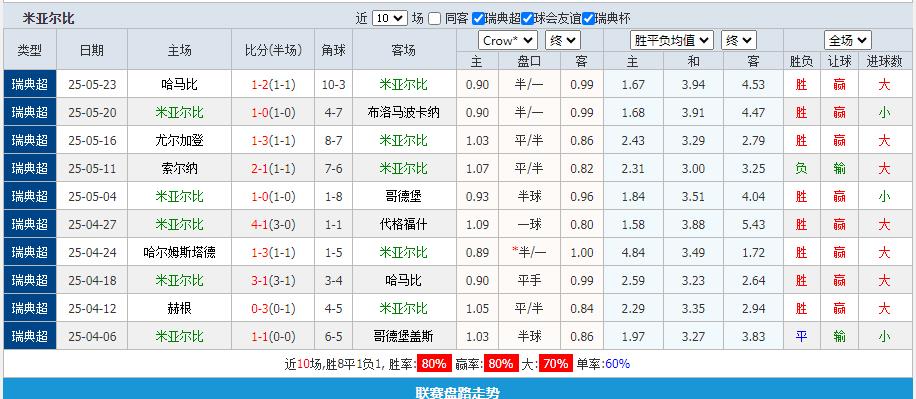916x399 pixels.
Task: Open 布洛马波卡纳 team link
Action: point(403,113)
